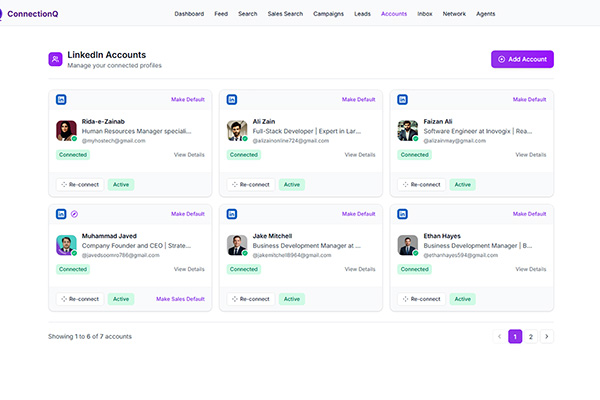The image size is (600, 400).
Task: Select pagination page 1
Action: 515,336
